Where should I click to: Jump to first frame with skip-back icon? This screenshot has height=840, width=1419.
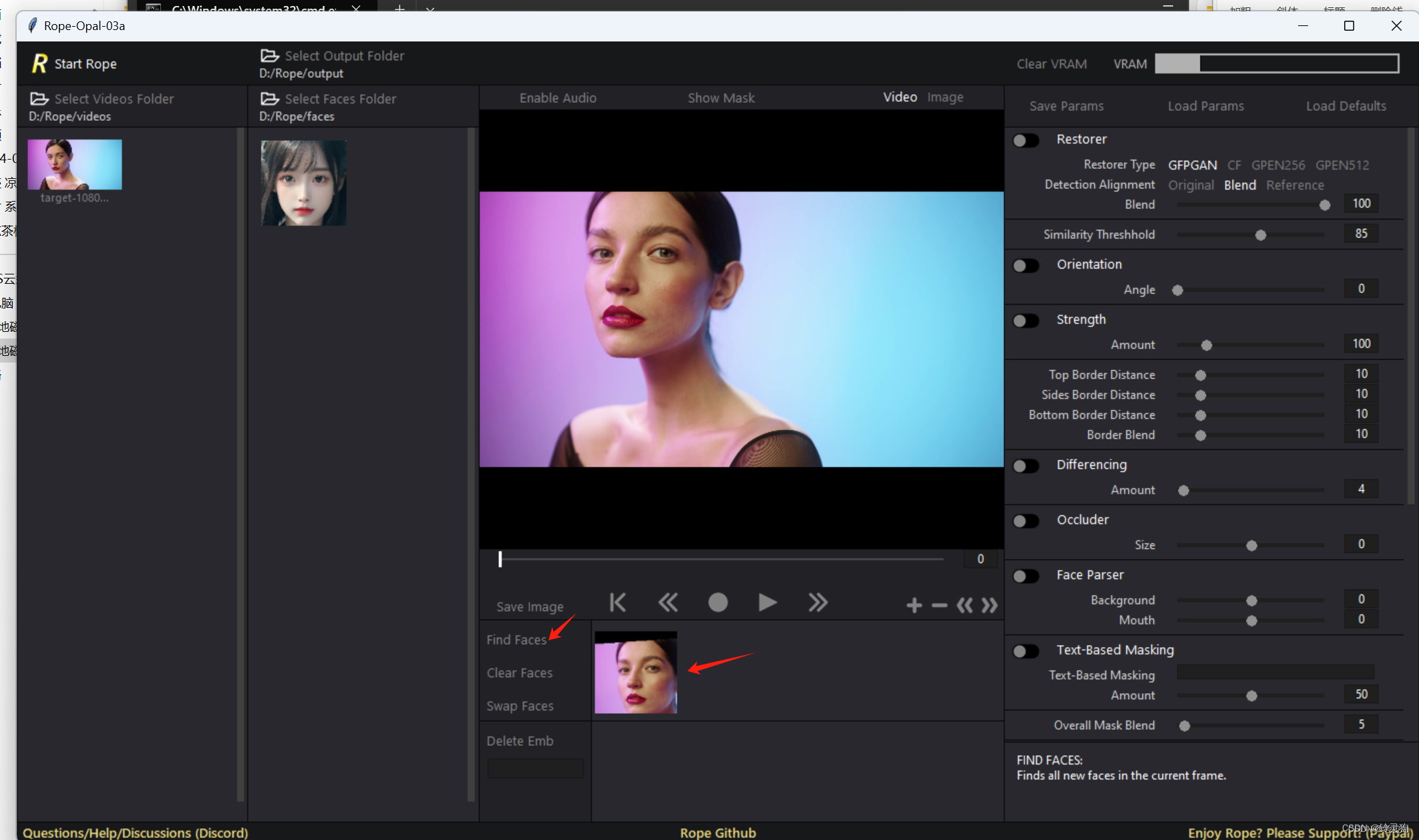click(618, 603)
